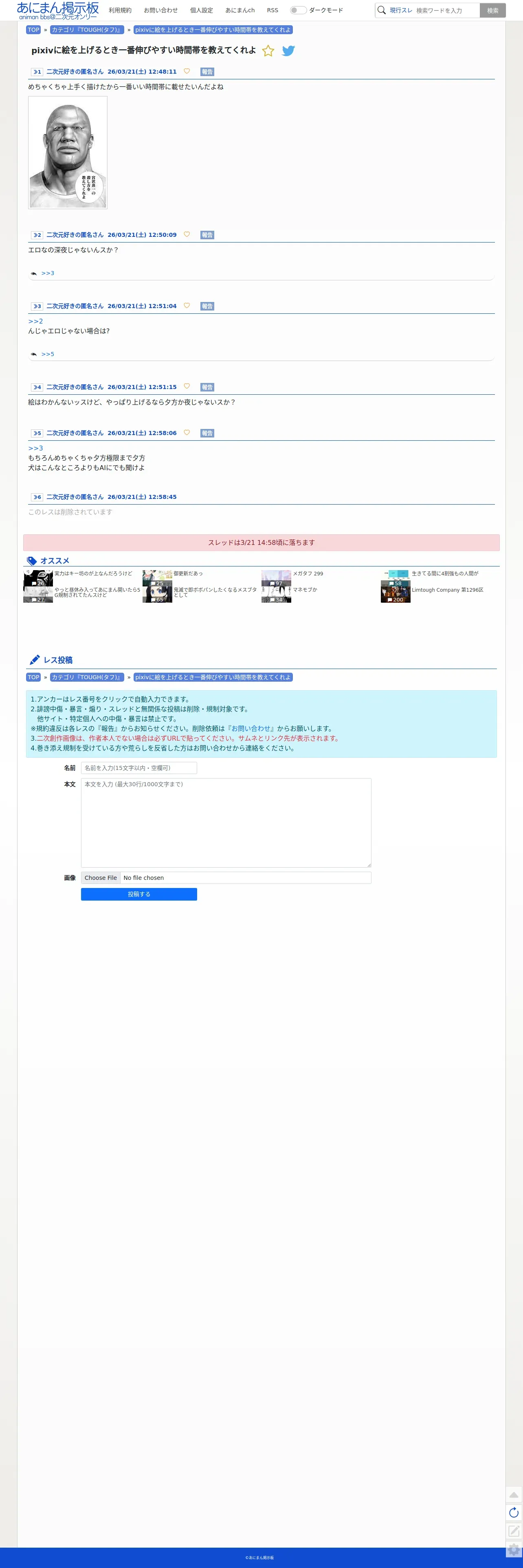Screen dimensions: 523x1568
Task: Open thumbnail for 鬼滅で即ボボパン thread
Action: point(157,595)
